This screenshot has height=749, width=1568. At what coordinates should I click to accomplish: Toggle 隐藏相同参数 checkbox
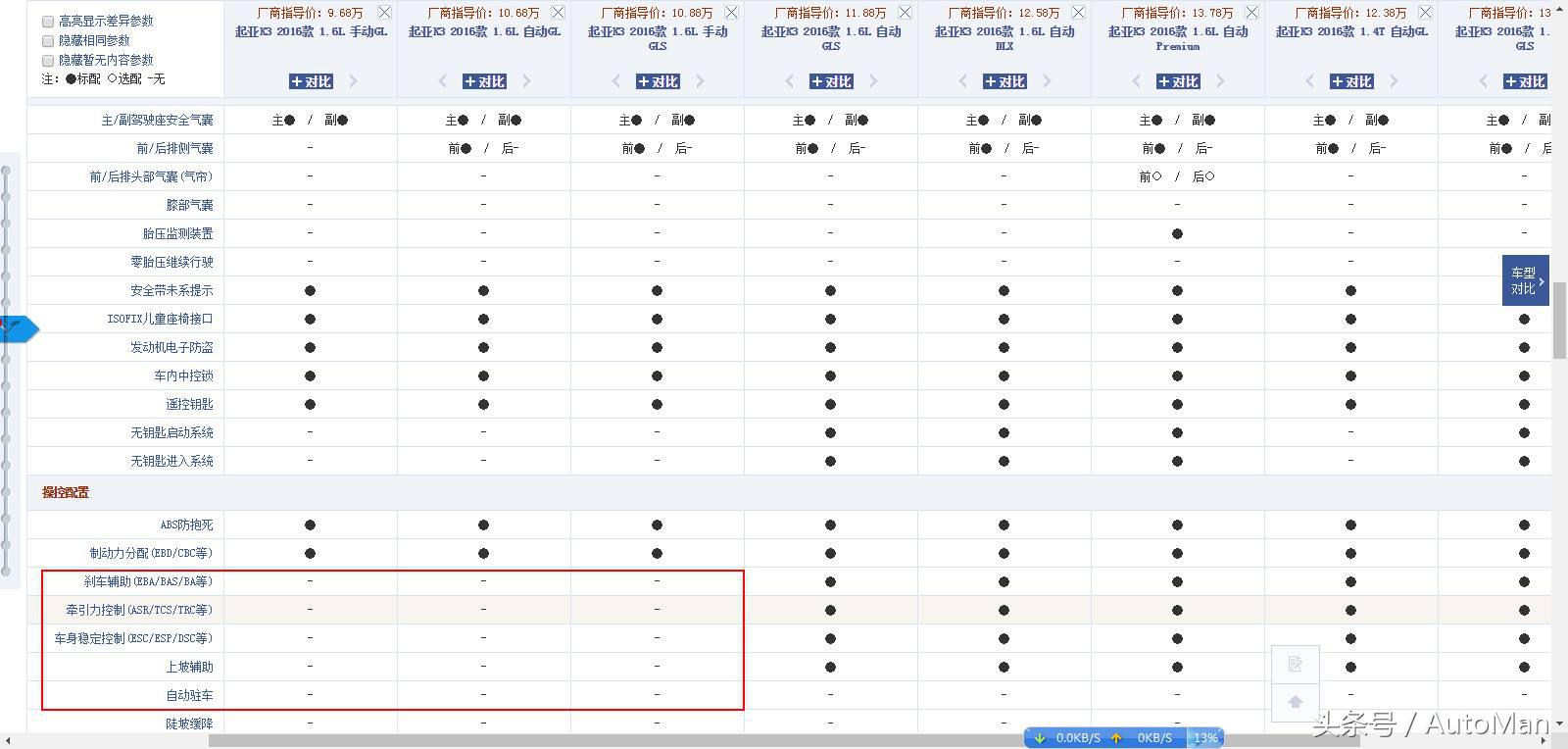[x=48, y=40]
